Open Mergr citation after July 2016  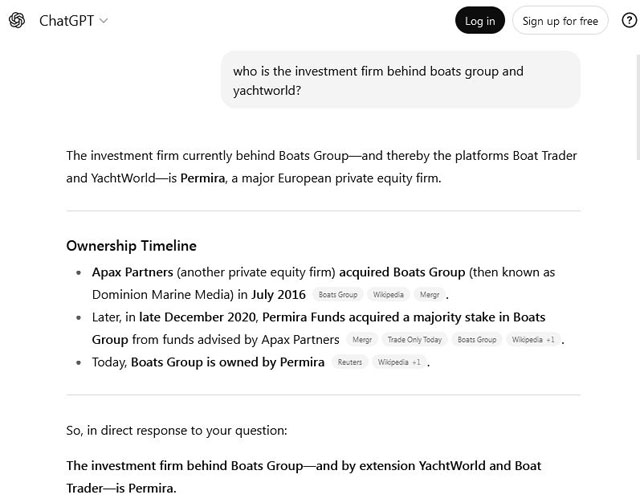pyautogui.click(x=430, y=295)
